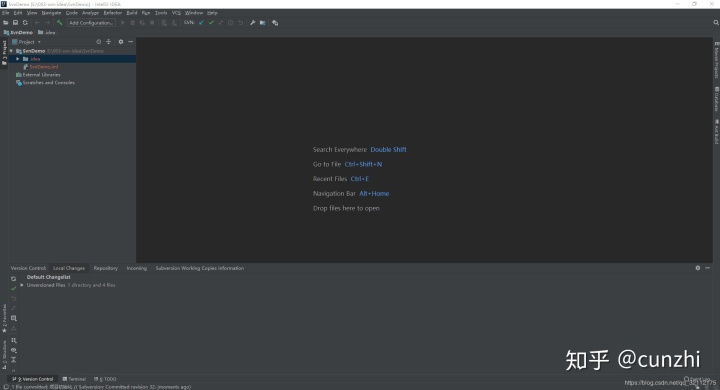Toggle the vertical Favorites tool window tab
Image resolution: width=720 pixels, height=390 pixels.
click(5, 318)
